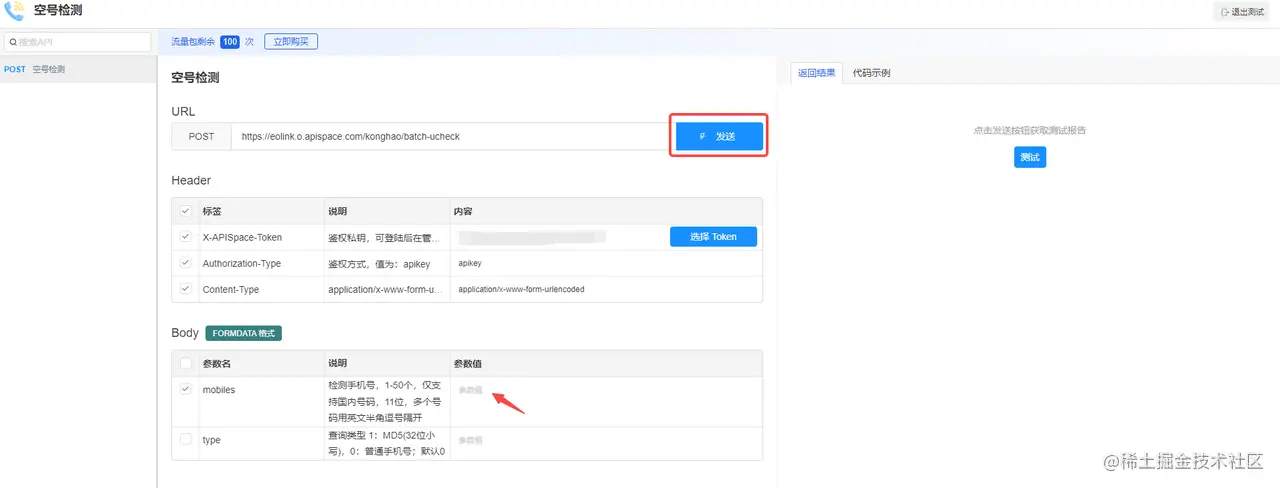Screen dimensions: 1280x488
Task: Click the 100 remaining count badge
Action: point(230,42)
